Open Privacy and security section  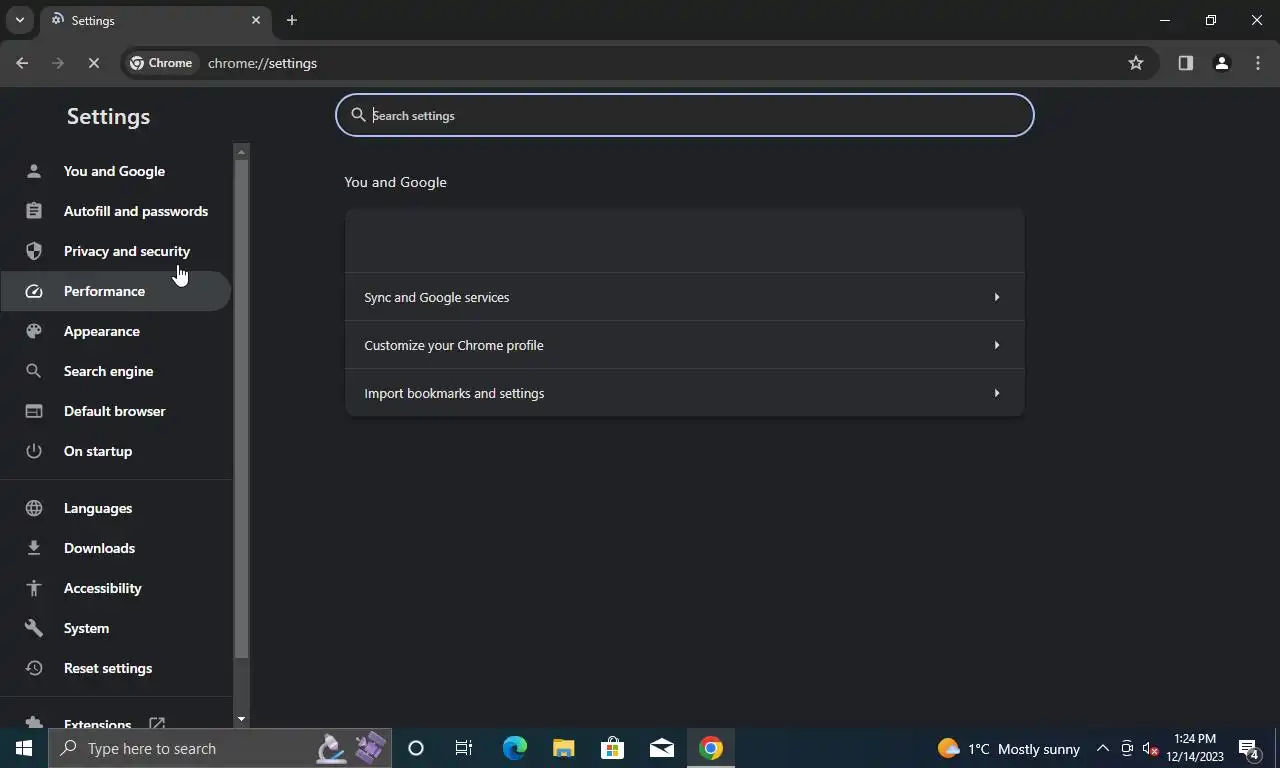pyautogui.click(x=115, y=251)
